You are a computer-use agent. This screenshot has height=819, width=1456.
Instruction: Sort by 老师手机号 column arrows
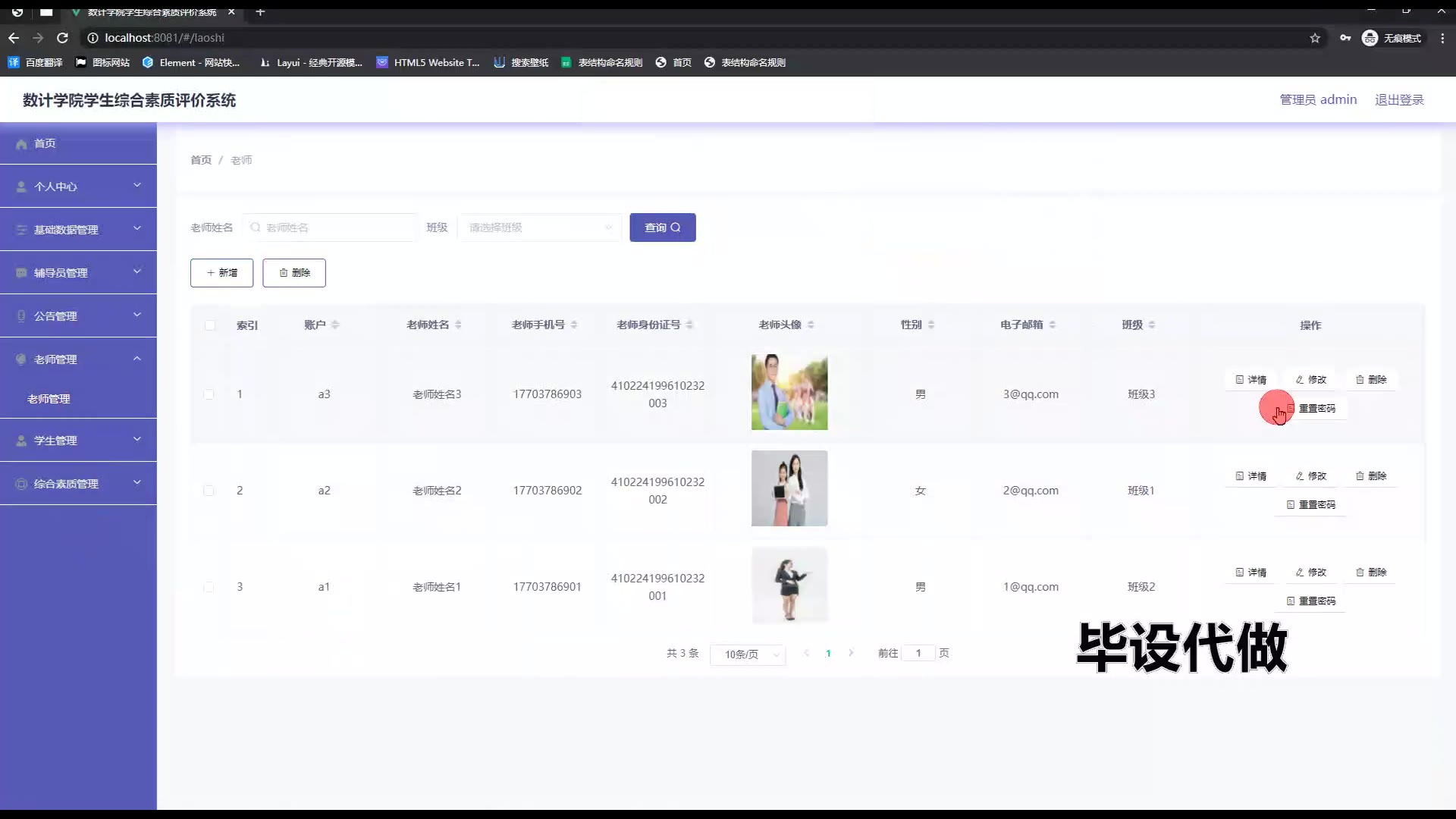574,325
